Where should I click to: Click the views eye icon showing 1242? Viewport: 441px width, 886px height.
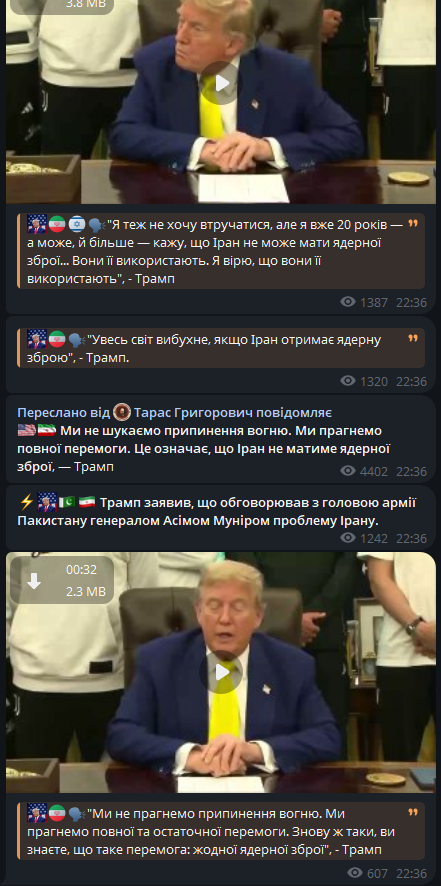(x=348, y=538)
